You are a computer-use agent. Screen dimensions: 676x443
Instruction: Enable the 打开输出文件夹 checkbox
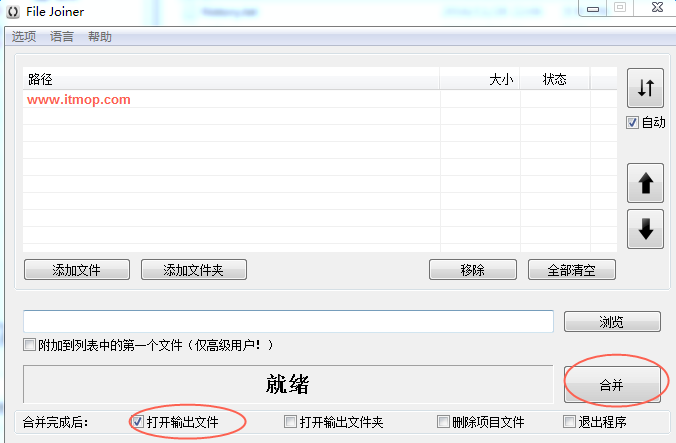tap(291, 421)
